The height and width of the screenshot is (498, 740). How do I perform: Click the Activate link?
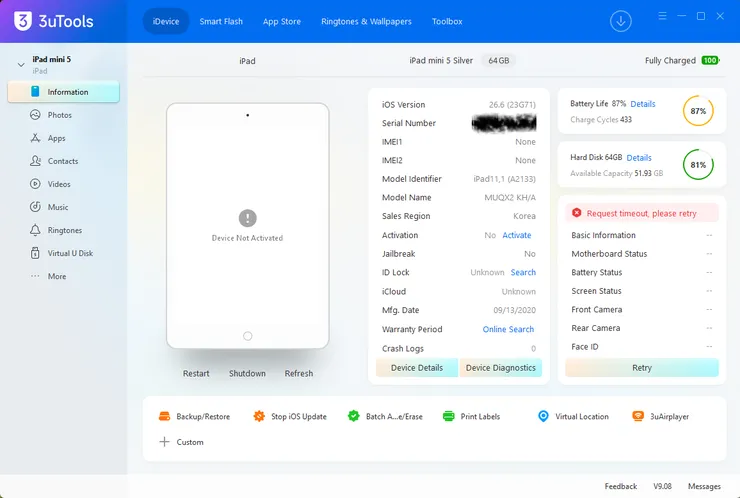[516, 235]
